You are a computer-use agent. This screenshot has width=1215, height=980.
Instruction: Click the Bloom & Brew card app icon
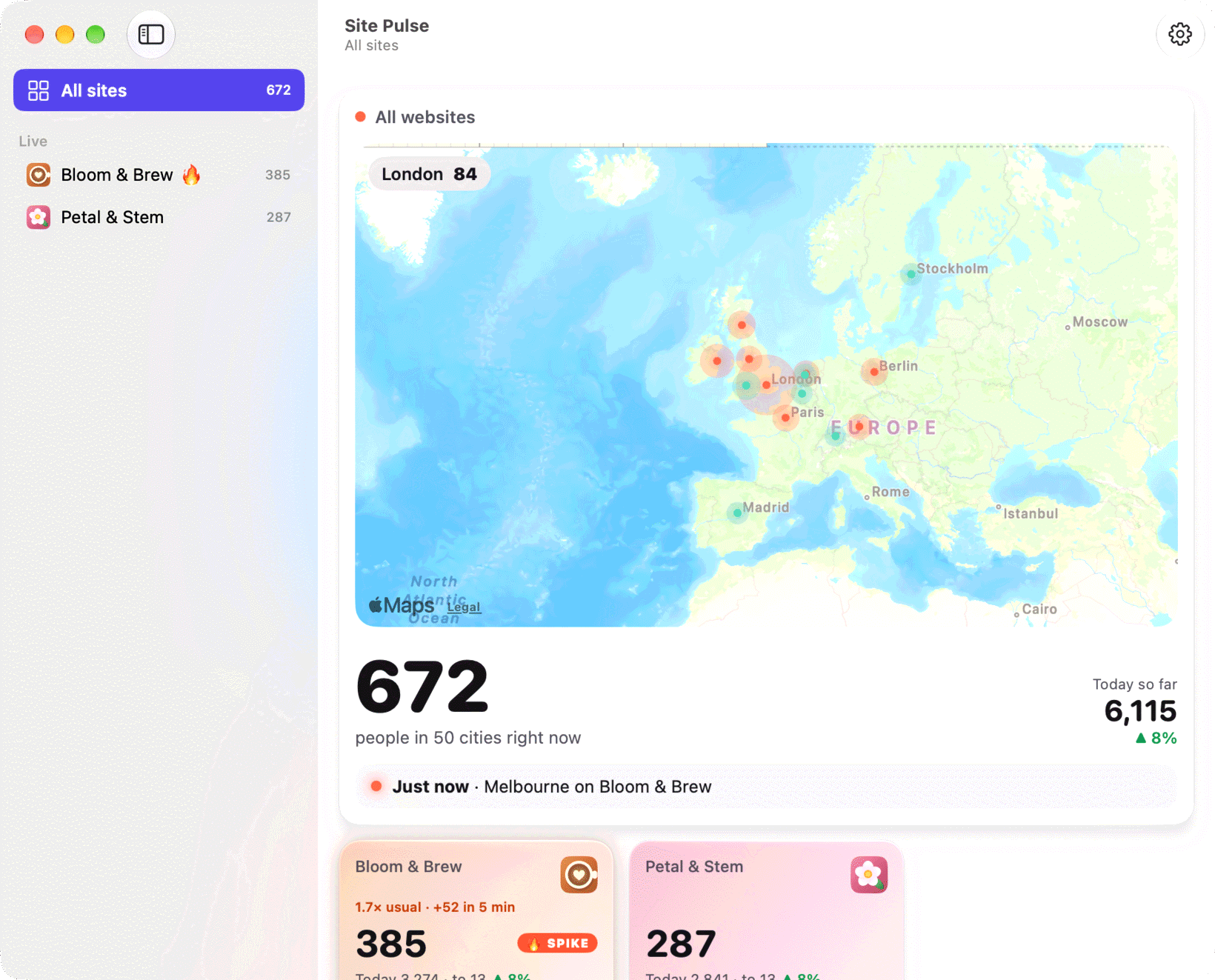tap(579, 875)
